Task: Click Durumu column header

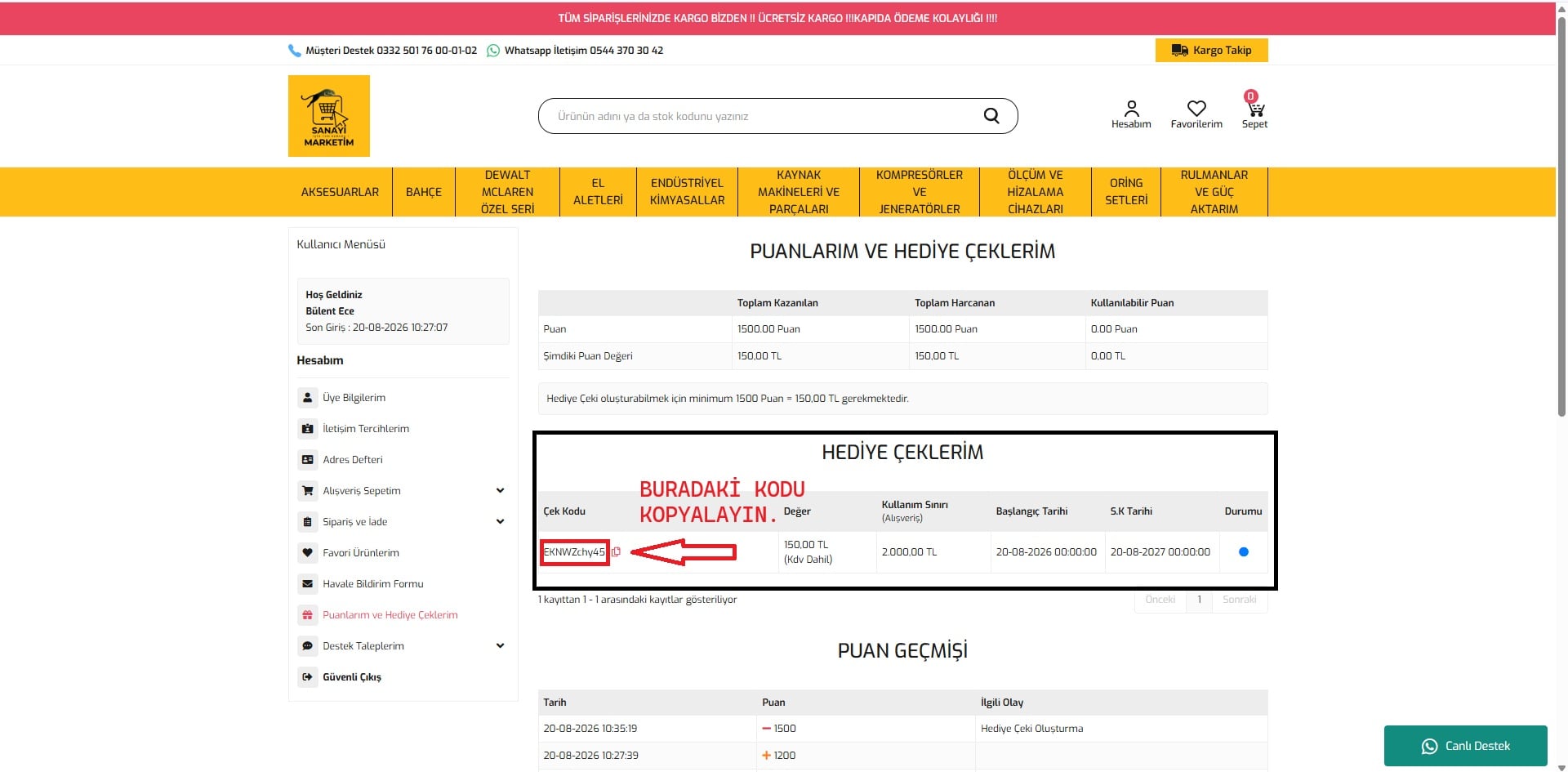Action: (1243, 511)
